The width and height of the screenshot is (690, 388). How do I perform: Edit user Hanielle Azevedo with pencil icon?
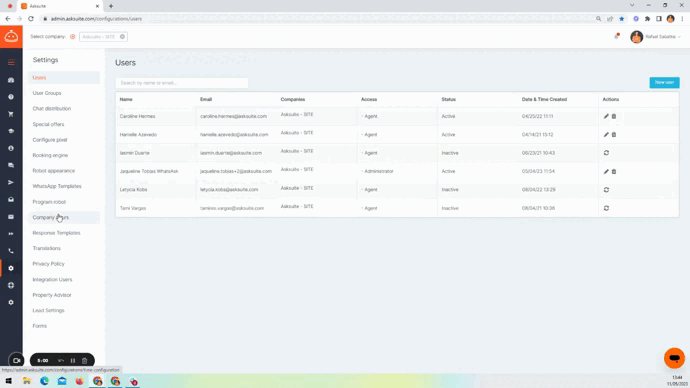[606, 135]
